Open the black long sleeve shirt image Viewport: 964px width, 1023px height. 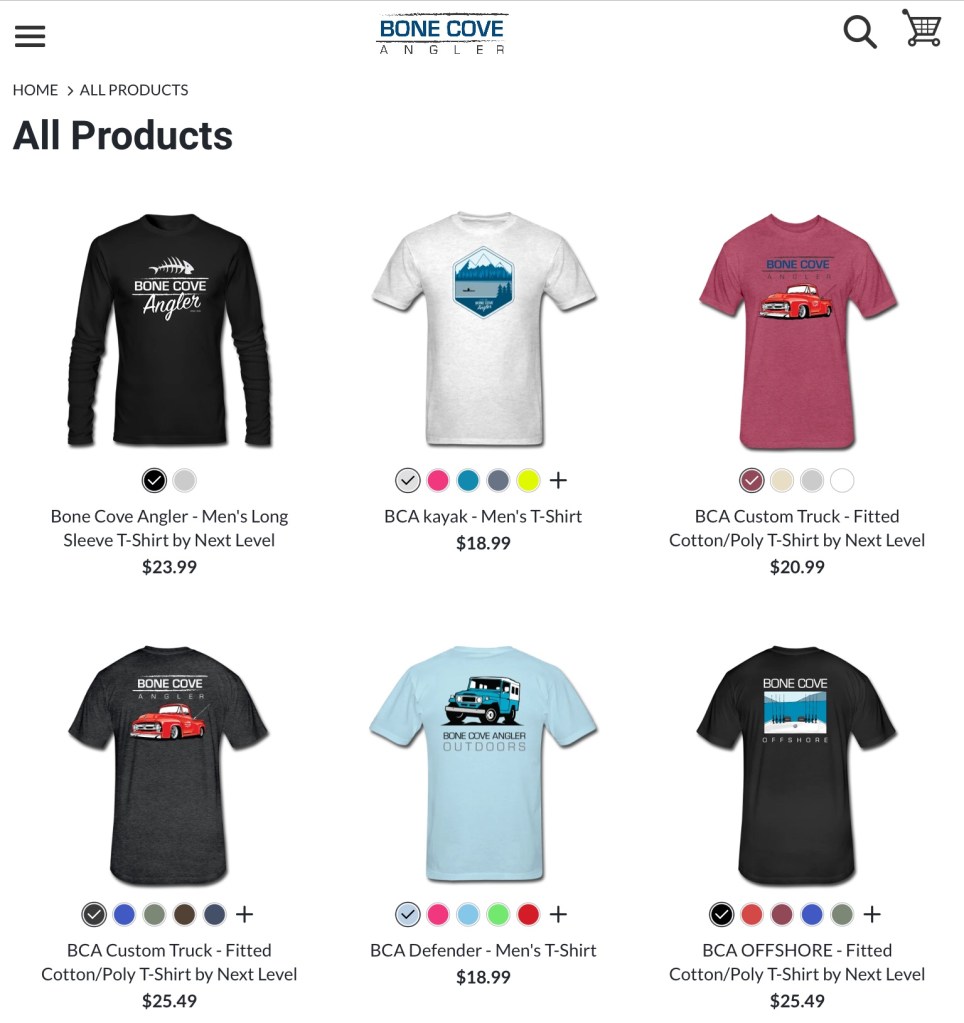pos(170,329)
